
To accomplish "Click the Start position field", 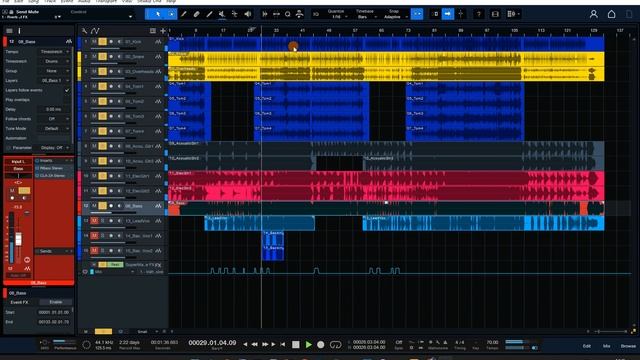I will pyautogui.click(x=54, y=312).
